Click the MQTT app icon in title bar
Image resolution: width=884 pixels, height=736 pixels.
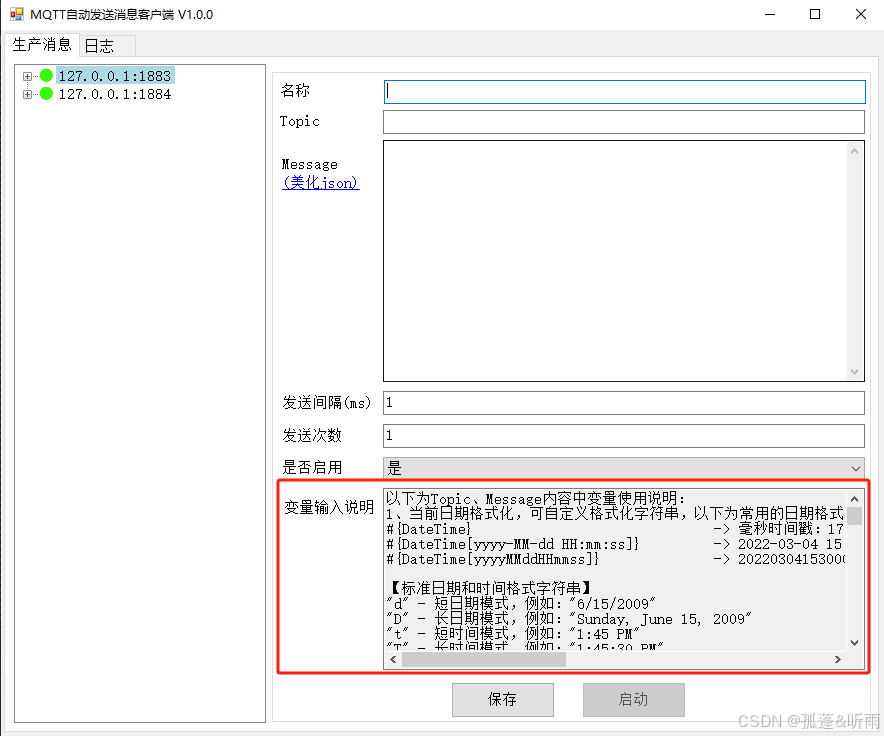pyautogui.click(x=17, y=14)
